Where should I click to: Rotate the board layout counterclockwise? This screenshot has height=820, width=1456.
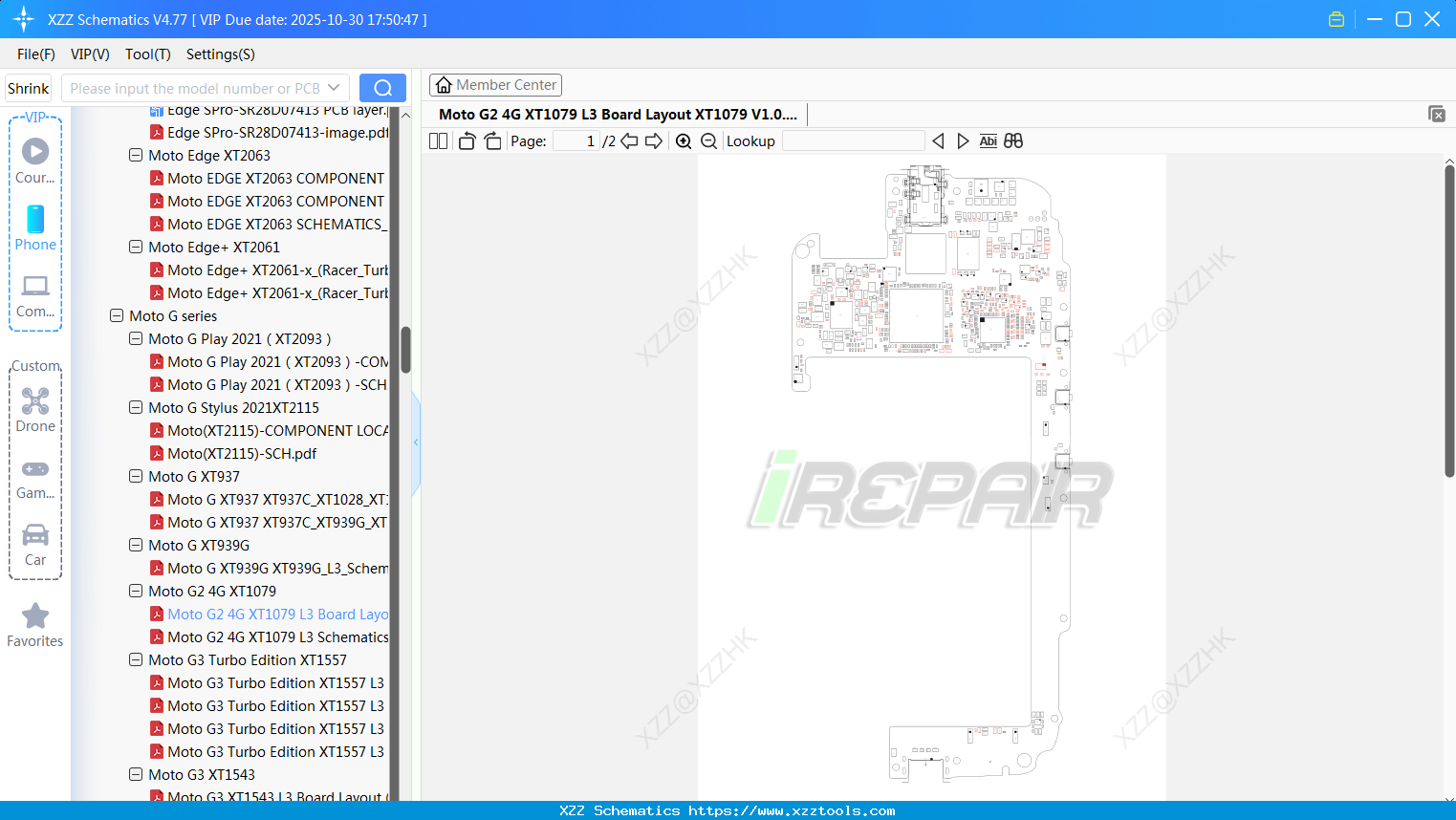point(467,140)
